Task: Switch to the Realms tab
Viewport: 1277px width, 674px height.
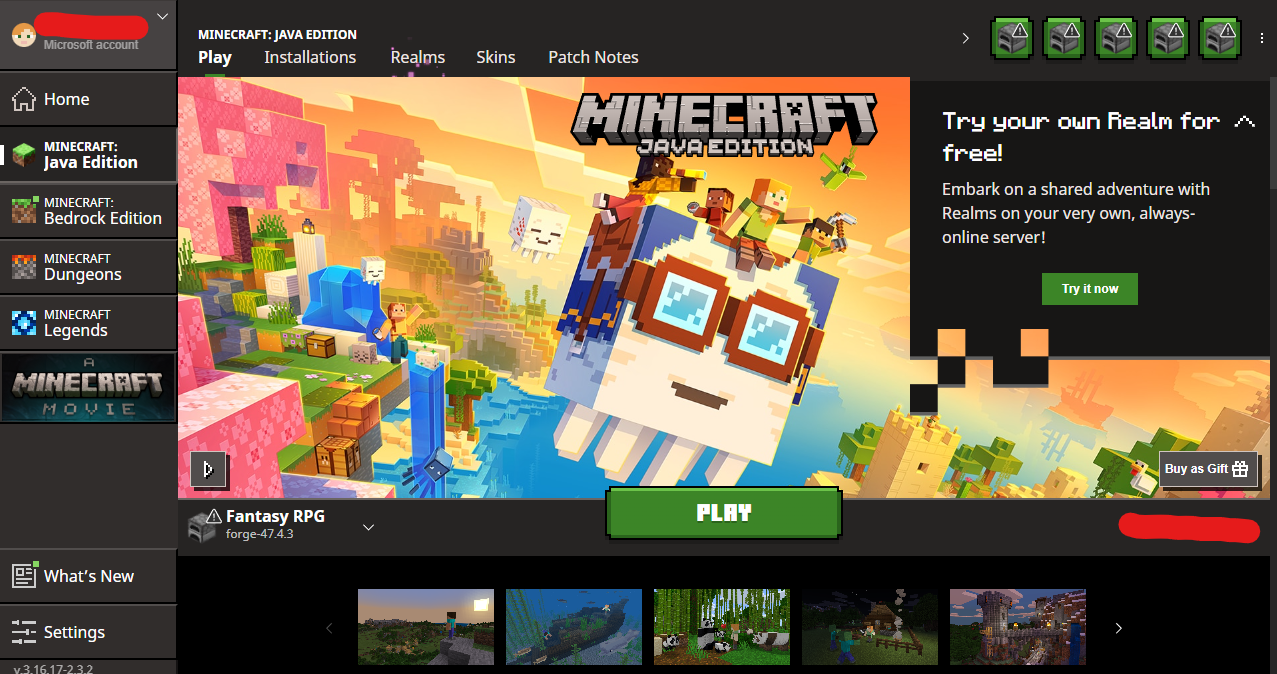Action: 418,57
